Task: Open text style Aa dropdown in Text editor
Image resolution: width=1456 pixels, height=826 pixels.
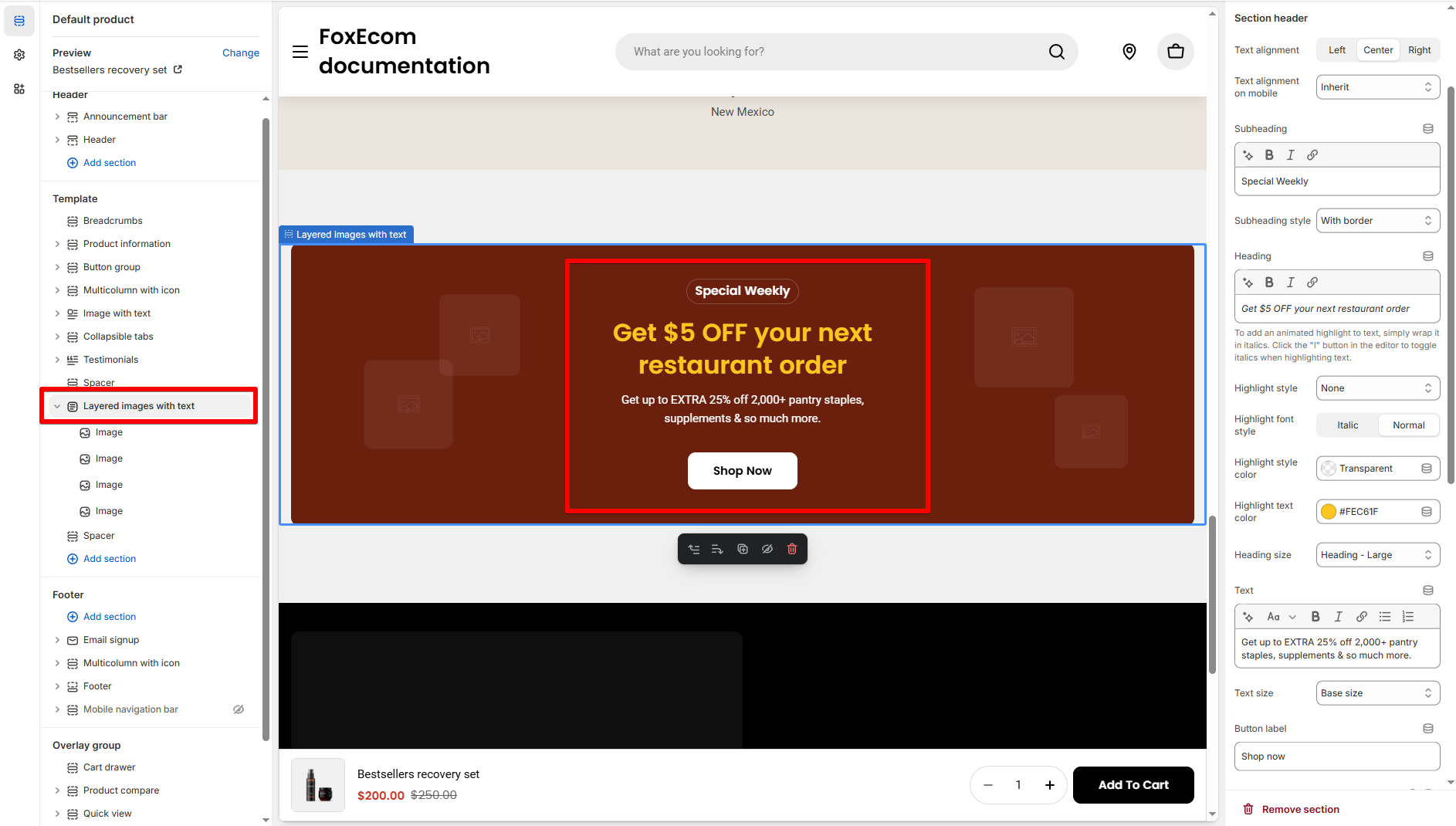Action: (x=1282, y=617)
